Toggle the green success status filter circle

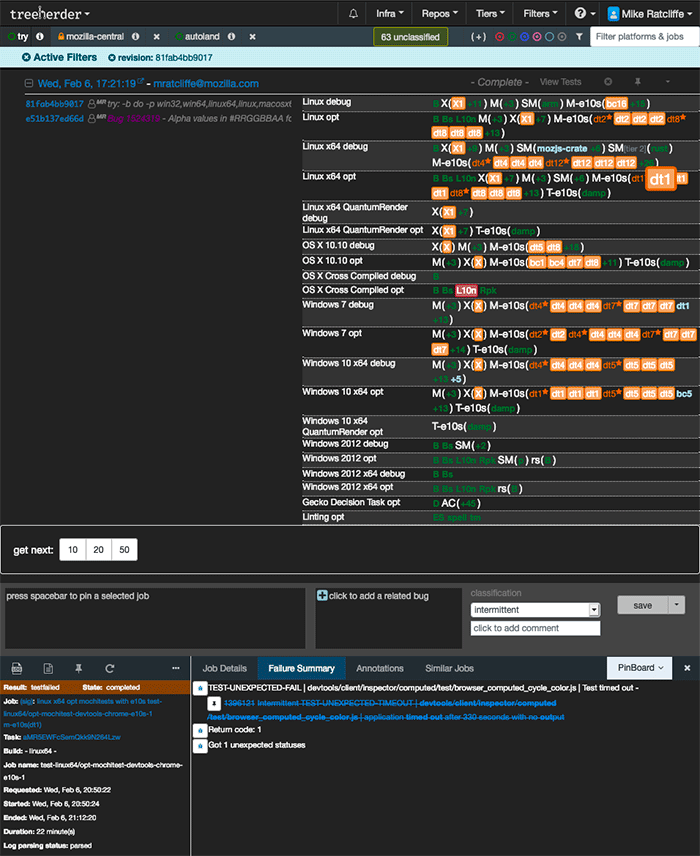pyautogui.click(x=512, y=37)
